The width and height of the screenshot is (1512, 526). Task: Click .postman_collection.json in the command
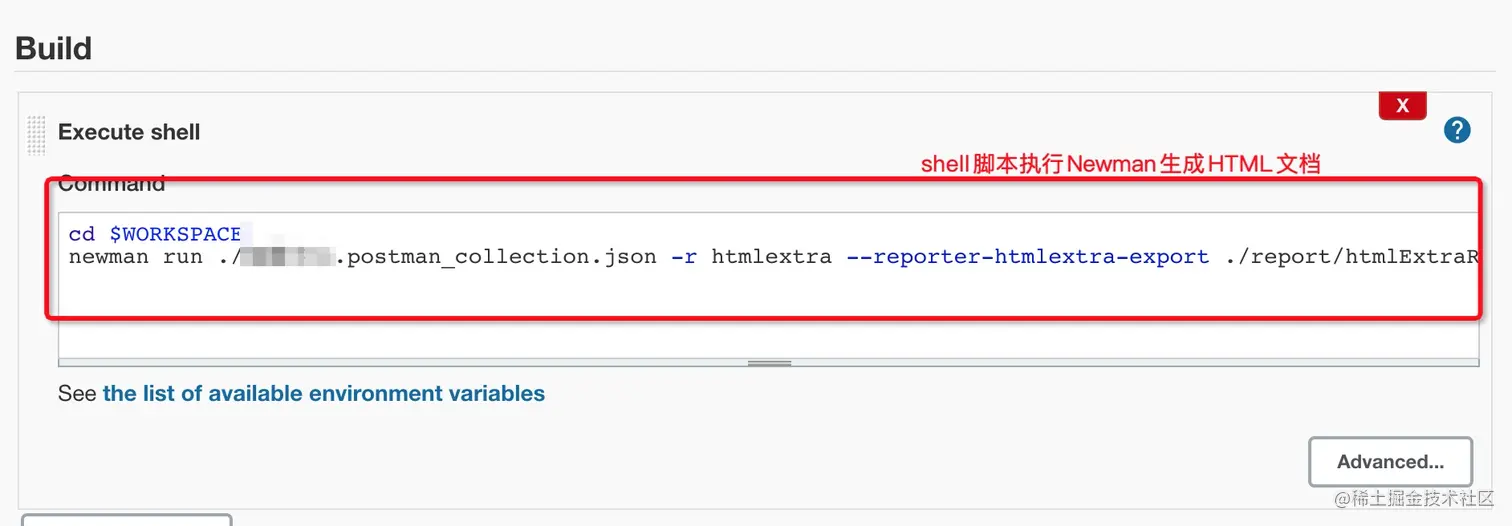tap(496, 257)
